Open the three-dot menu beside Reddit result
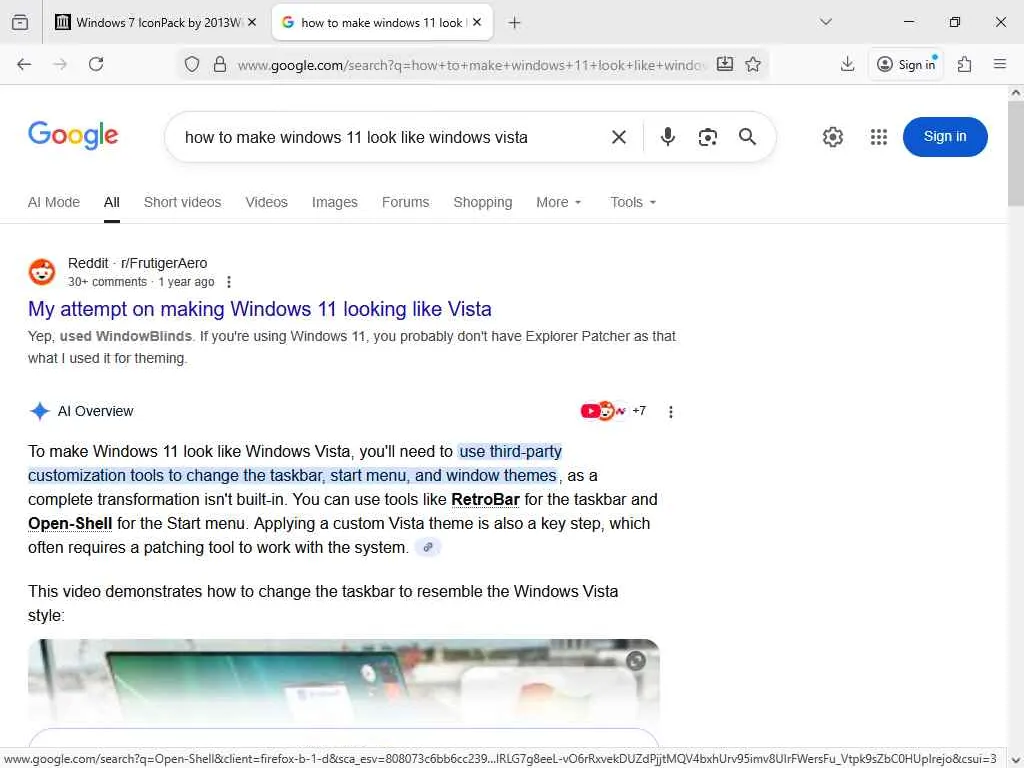This screenshot has width=1024, height=768. click(229, 282)
